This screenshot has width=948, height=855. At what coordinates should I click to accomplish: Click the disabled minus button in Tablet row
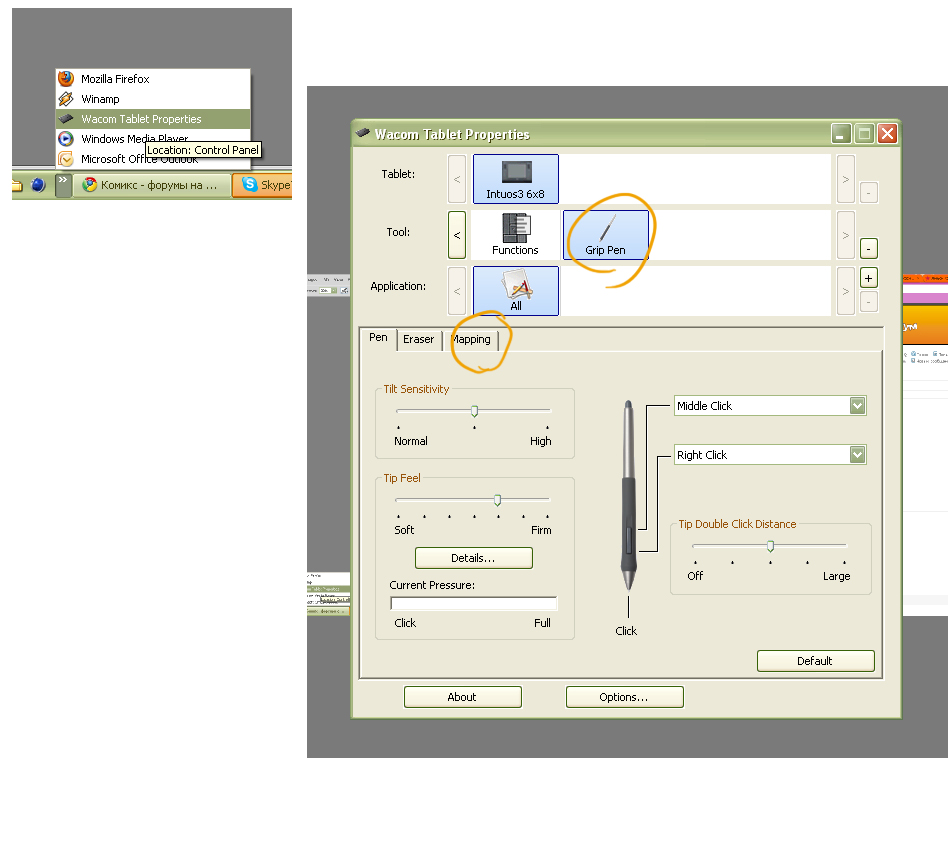pyautogui.click(x=869, y=193)
